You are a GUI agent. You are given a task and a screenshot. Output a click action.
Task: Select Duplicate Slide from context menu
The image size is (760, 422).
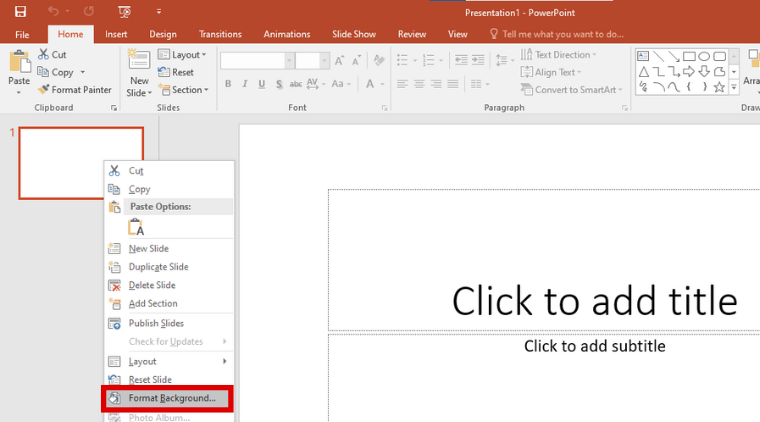(158, 267)
